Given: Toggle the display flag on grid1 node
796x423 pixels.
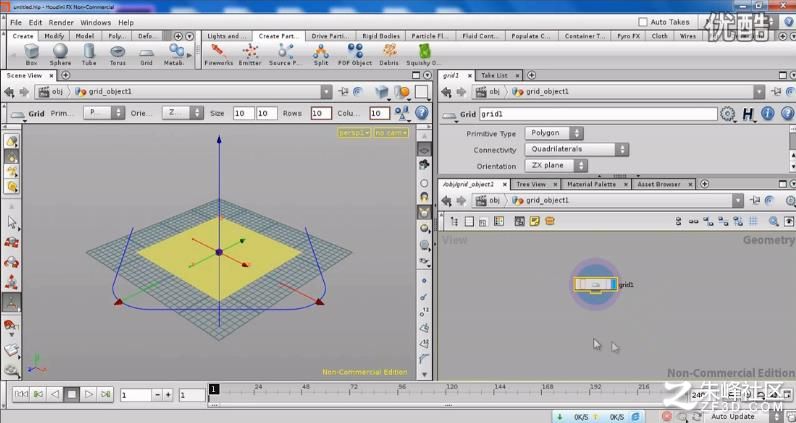Looking at the screenshot, I should pyautogui.click(x=613, y=284).
